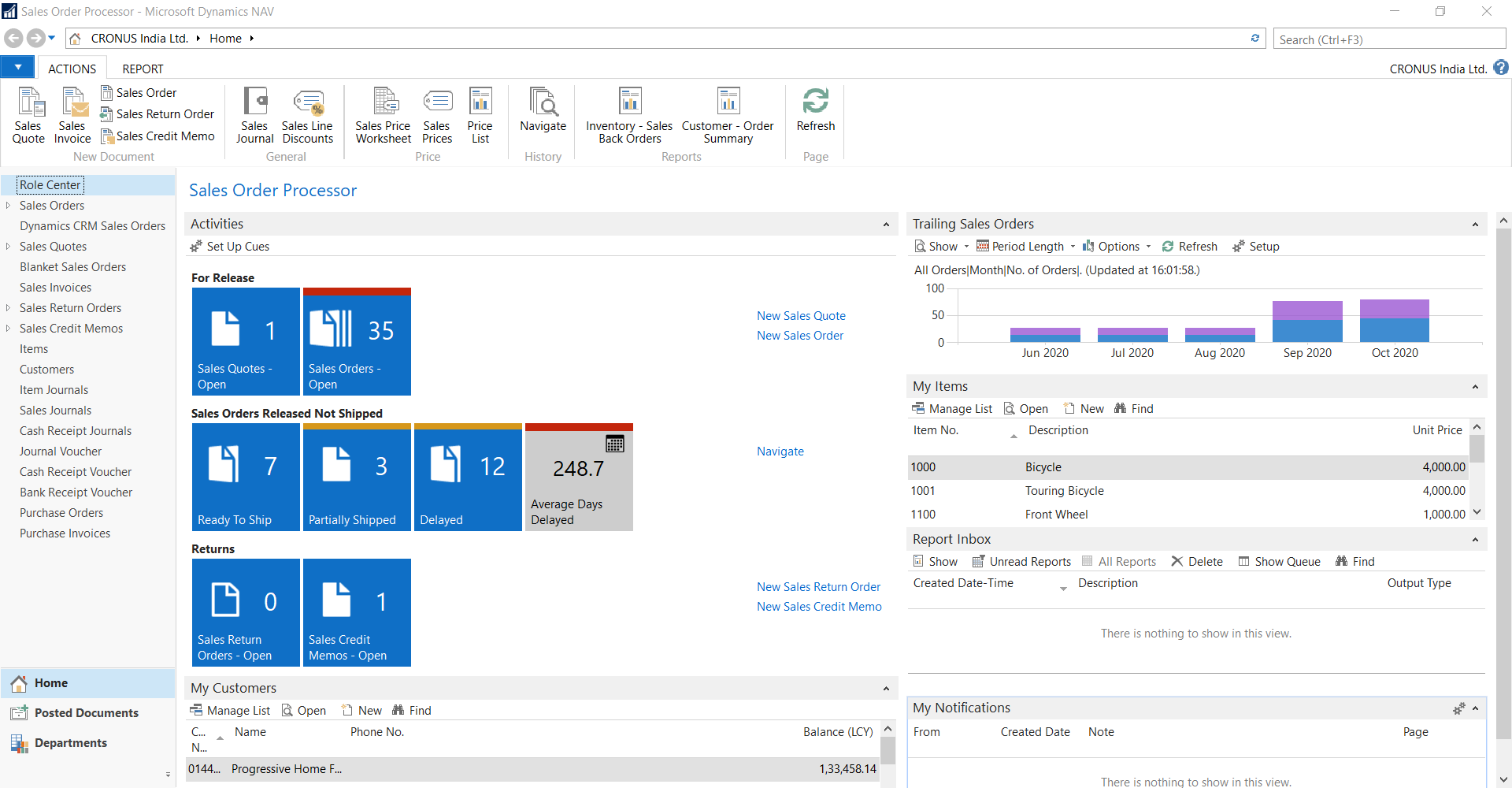Open the Sales Quotes - Open cue tile
Image resolution: width=1512 pixels, height=788 pixels.
tap(246, 341)
